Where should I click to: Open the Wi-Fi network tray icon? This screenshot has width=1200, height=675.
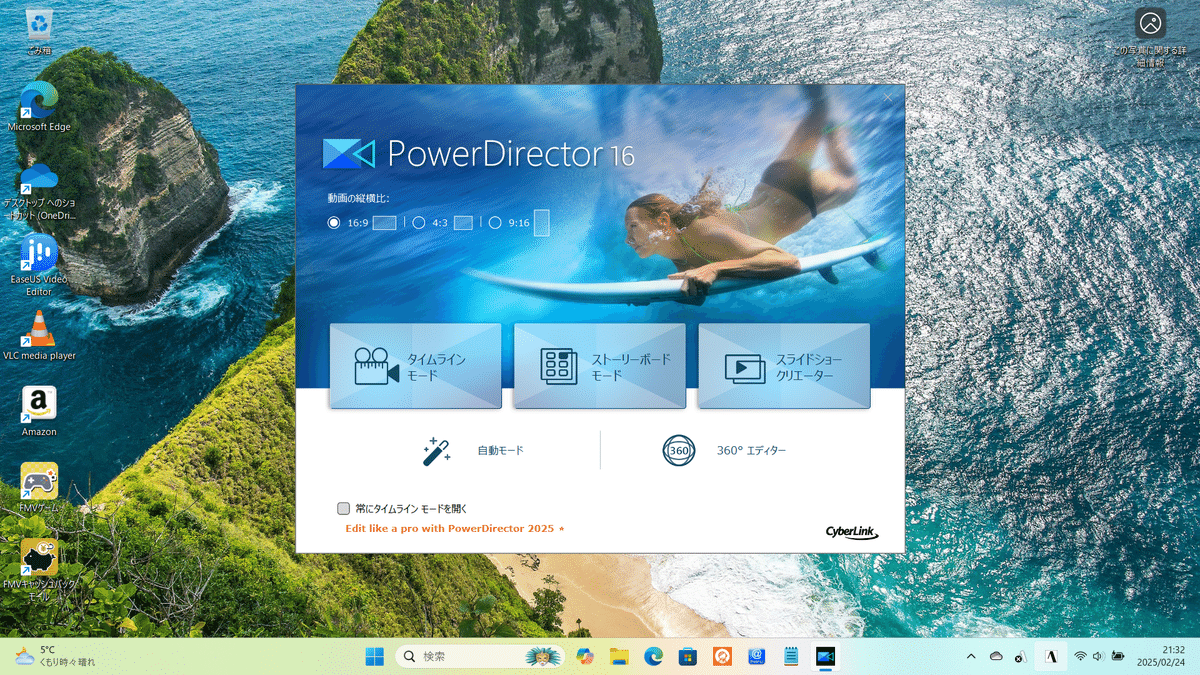1080,656
